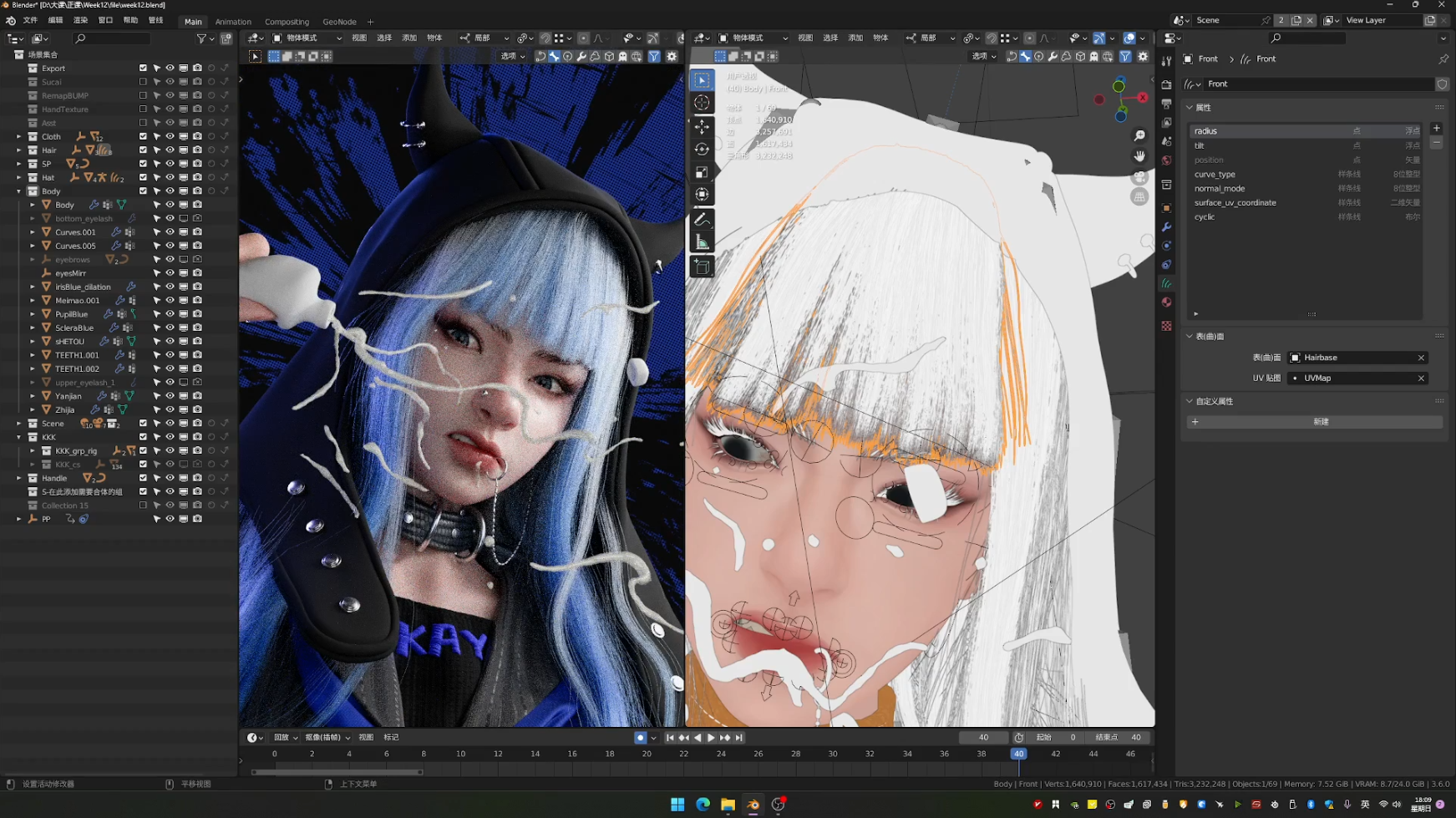Image resolution: width=1456 pixels, height=818 pixels.
Task: Collapse the Body collection in the outliner
Action: click(18, 191)
